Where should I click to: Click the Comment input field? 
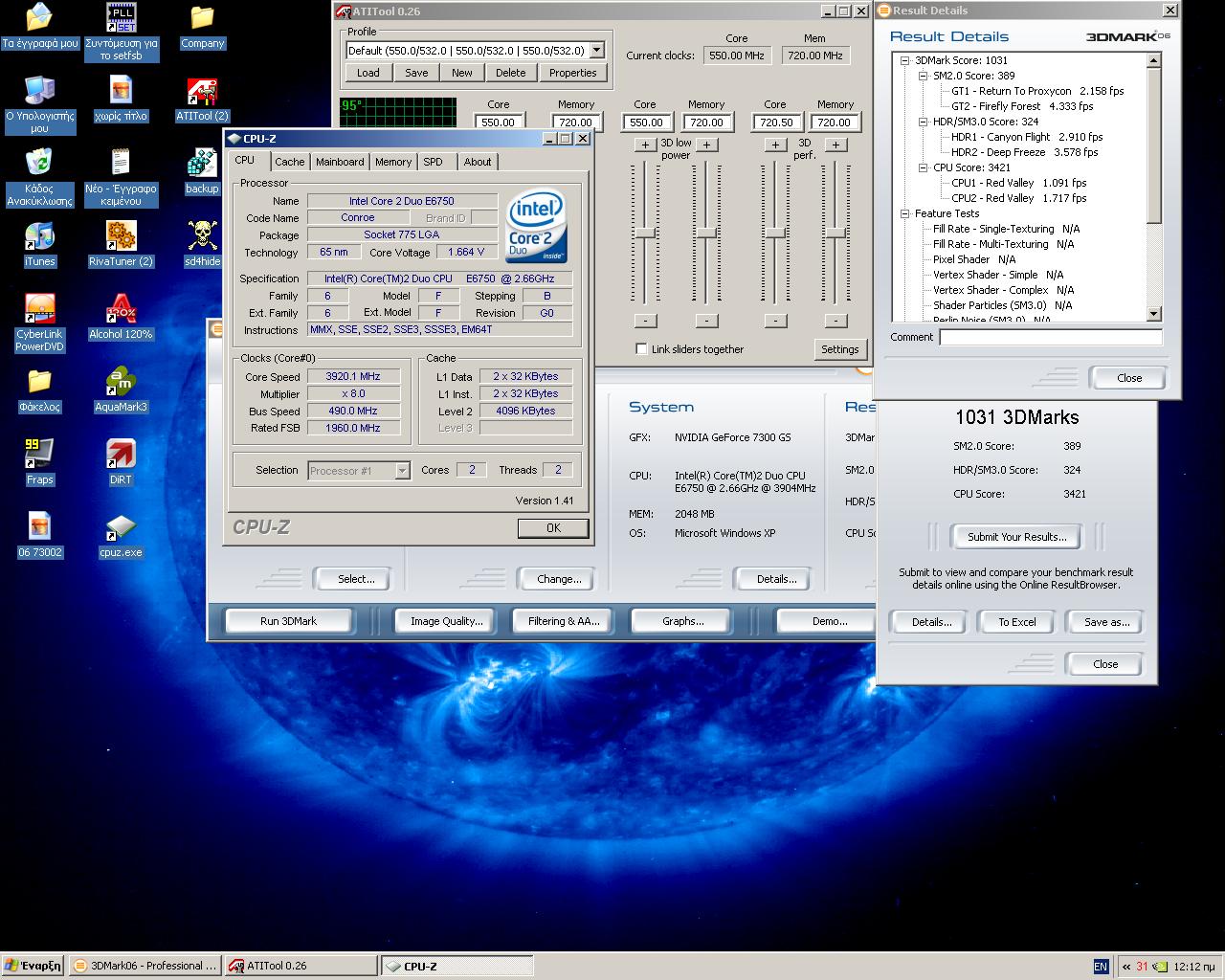(1051, 337)
